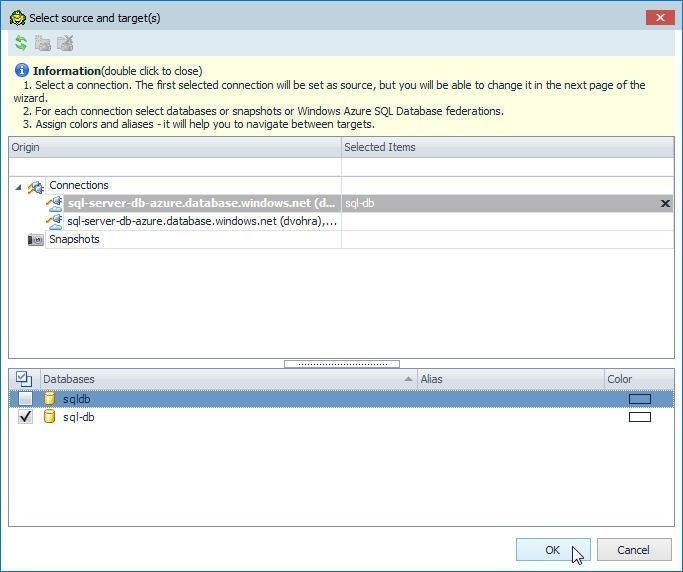
Task: Click the Origin filter input row
Action: 175,167
